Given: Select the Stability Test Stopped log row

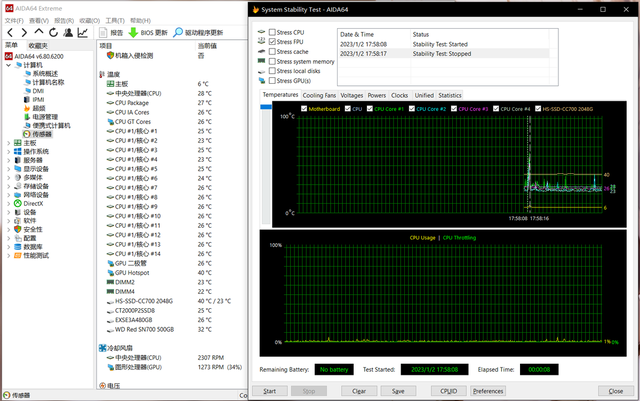Looking at the screenshot, I should click(x=443, y=53).
